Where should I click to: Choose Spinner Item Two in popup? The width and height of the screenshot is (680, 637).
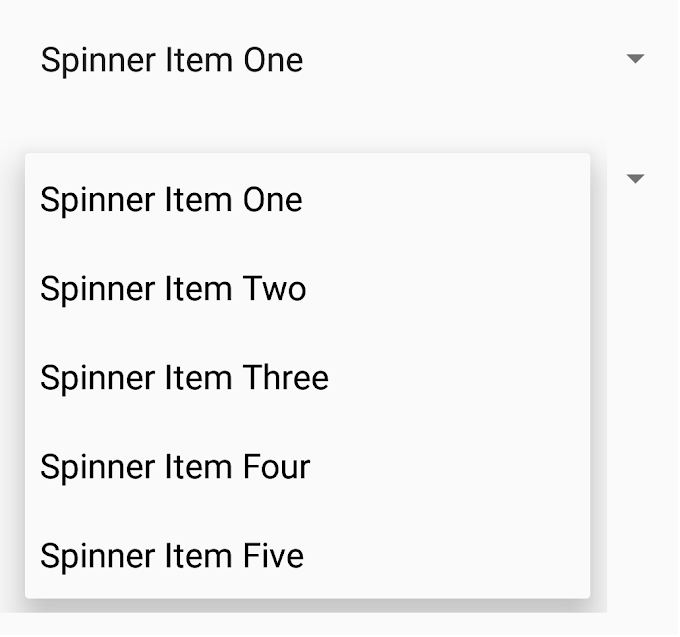pos(173,289)
